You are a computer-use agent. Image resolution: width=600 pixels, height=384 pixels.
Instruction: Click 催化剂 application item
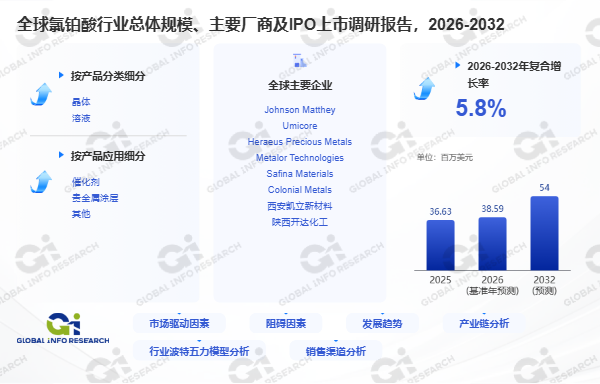click(x=86, y=182)
